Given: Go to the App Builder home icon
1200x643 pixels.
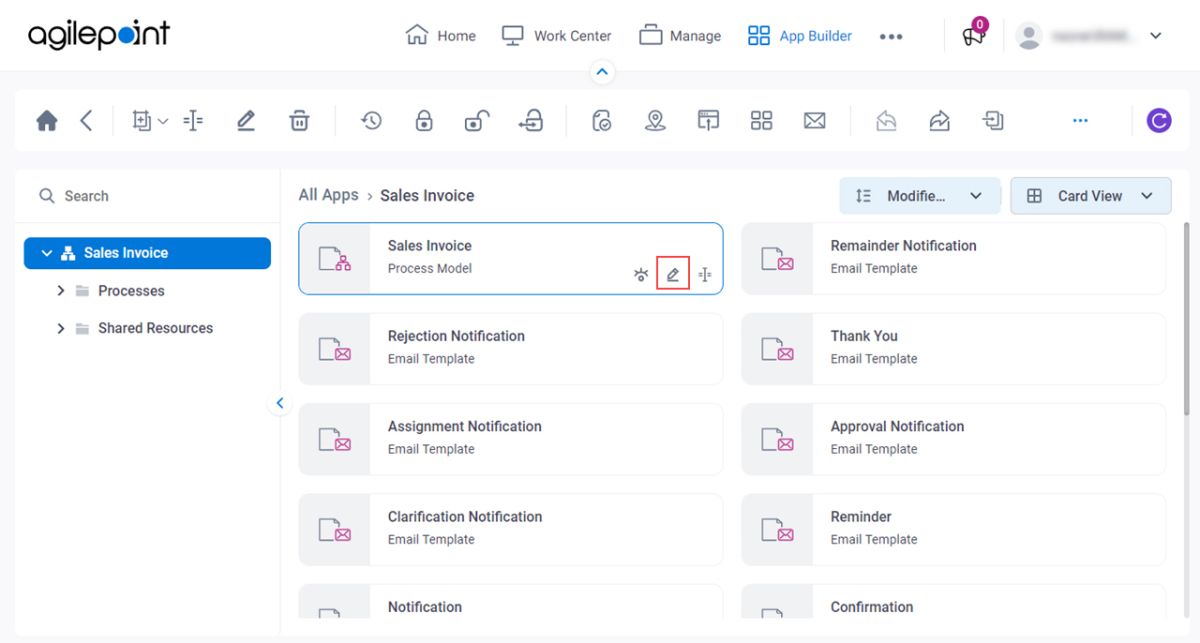Looking at the screenshot, I should [46, 121].
